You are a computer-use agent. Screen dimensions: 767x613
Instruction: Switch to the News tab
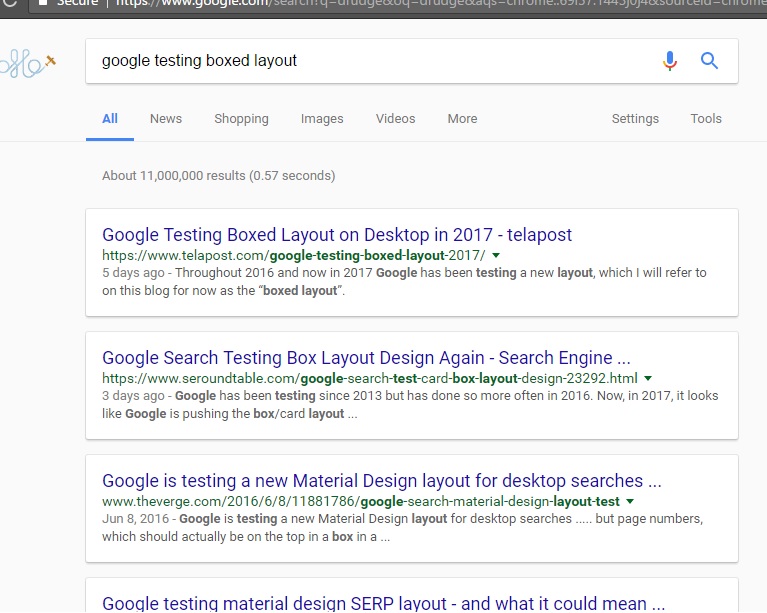pos(166,119)
